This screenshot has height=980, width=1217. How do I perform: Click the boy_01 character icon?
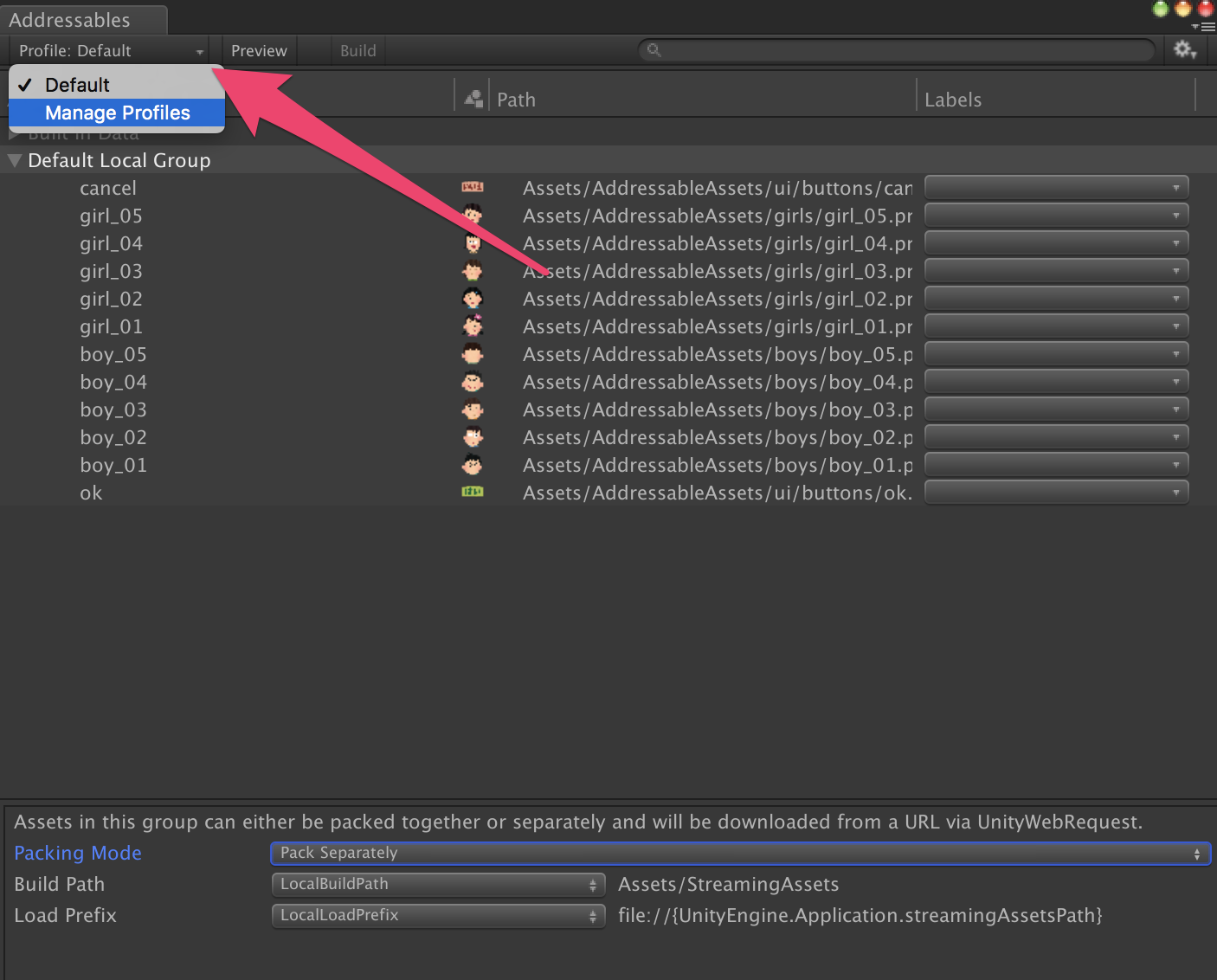pos(473,464)
